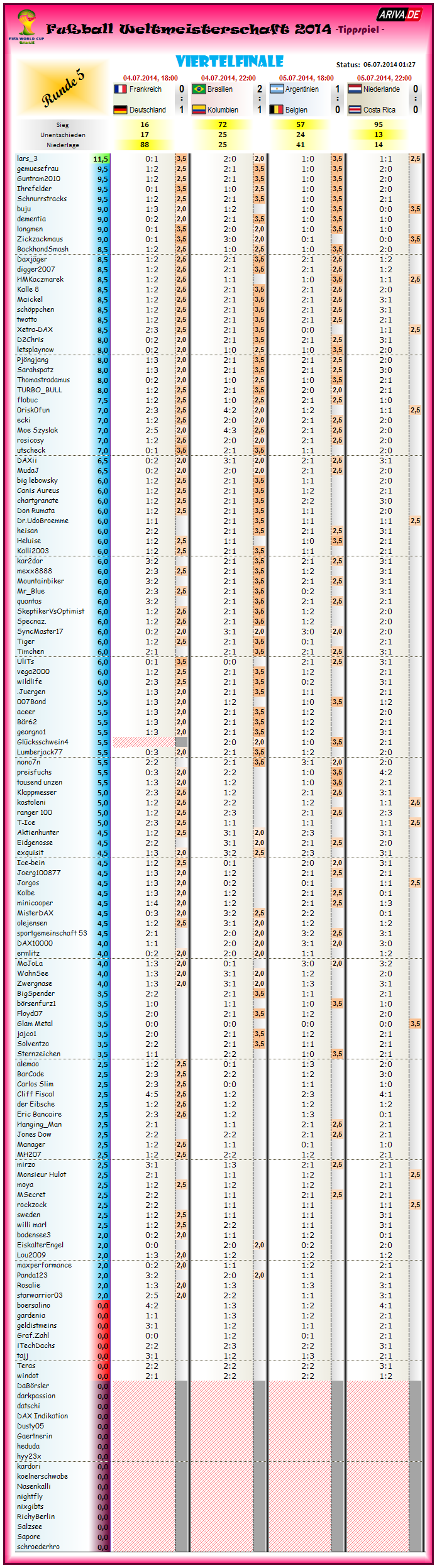Click the Unentschieden row label
Screen dimensions: 437x1568
(63, 135)
